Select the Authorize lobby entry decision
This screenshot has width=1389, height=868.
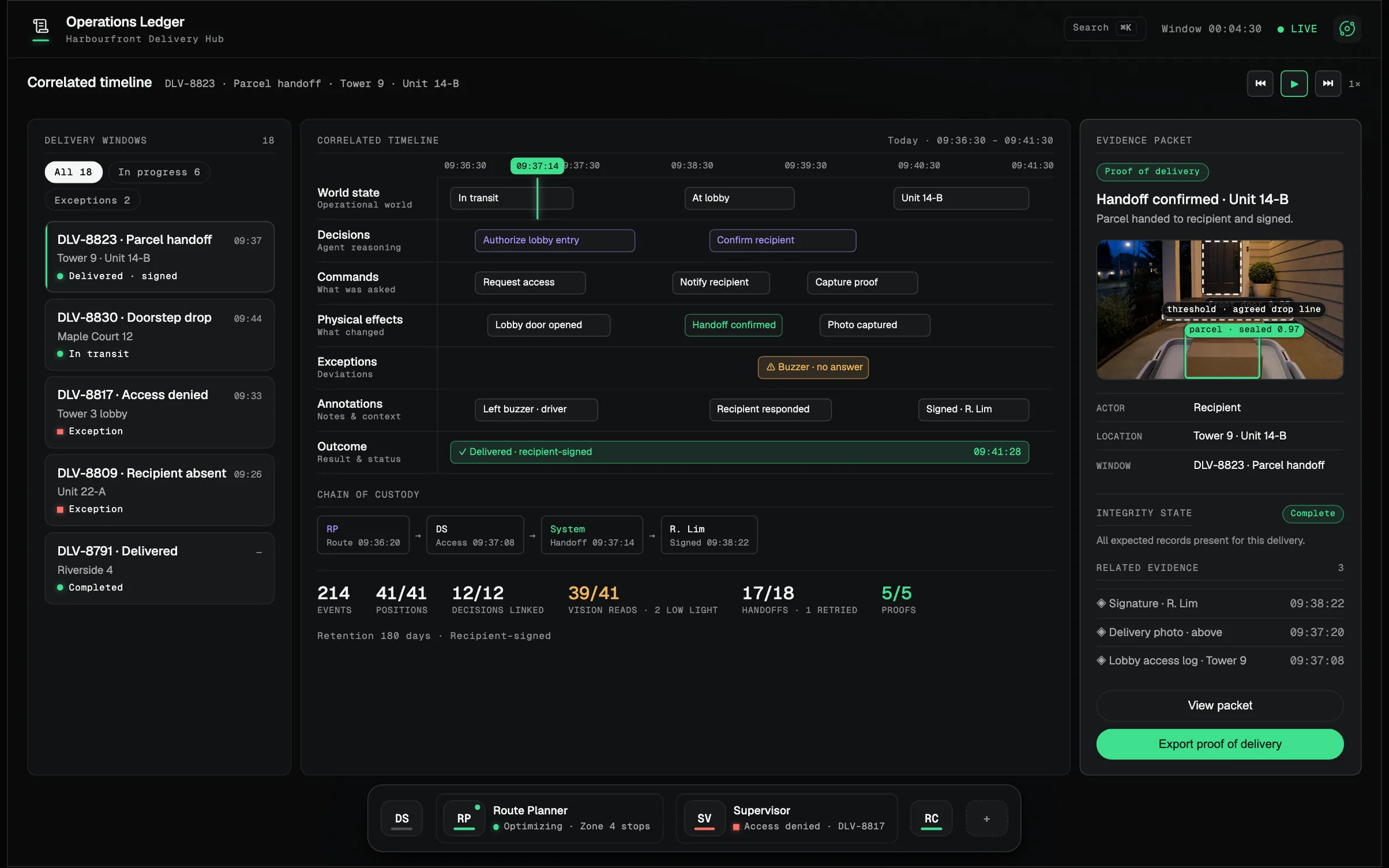click(555, 240)
